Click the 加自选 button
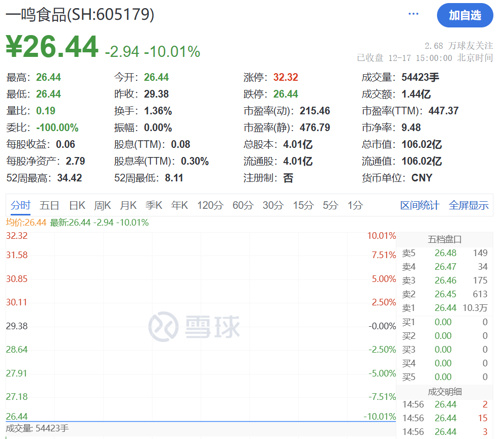 (465, 15)
